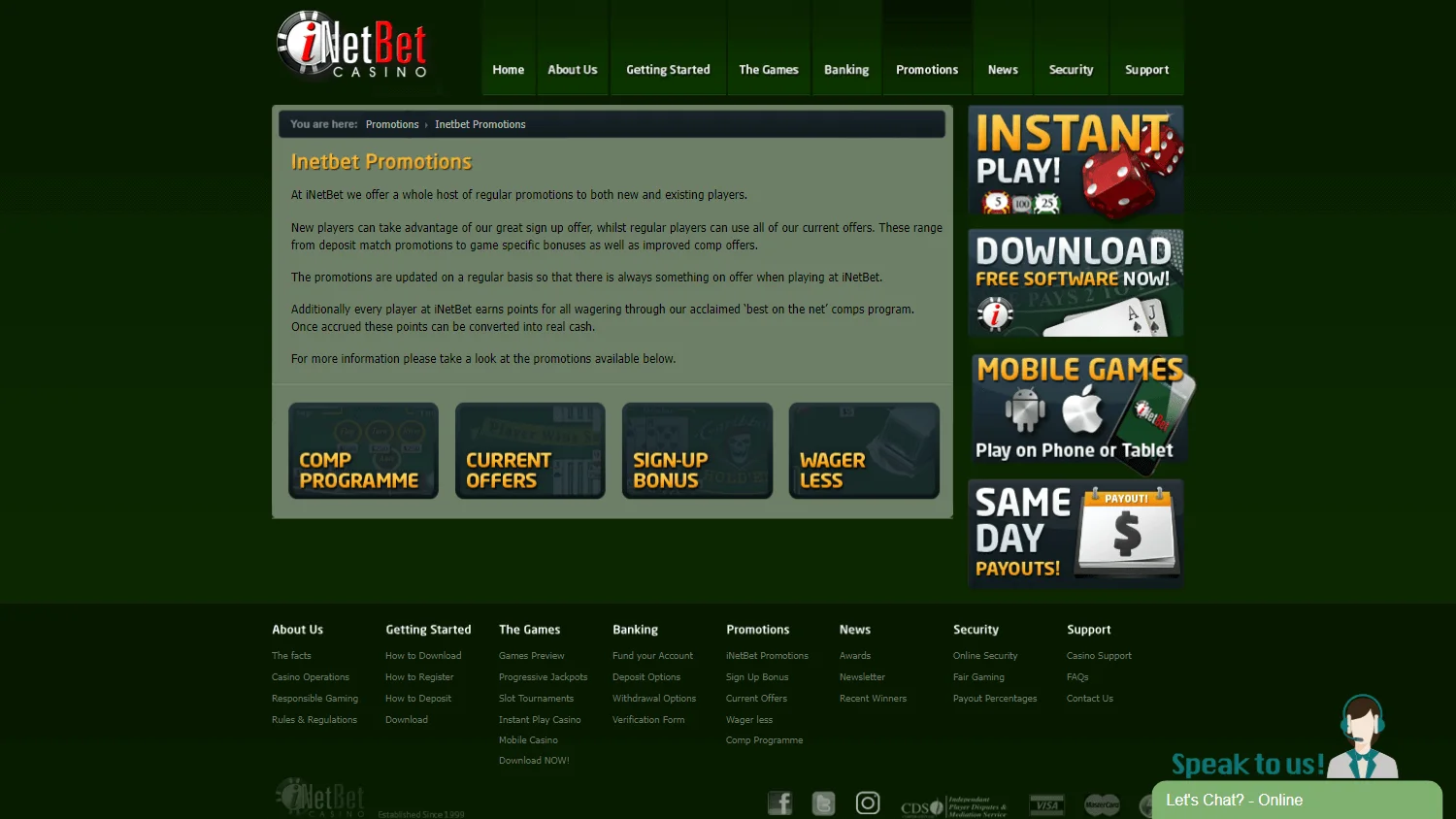Click Responsible Gaming footer link
The width and height of the screenshot is (1456, 819).
click(314, 699)
